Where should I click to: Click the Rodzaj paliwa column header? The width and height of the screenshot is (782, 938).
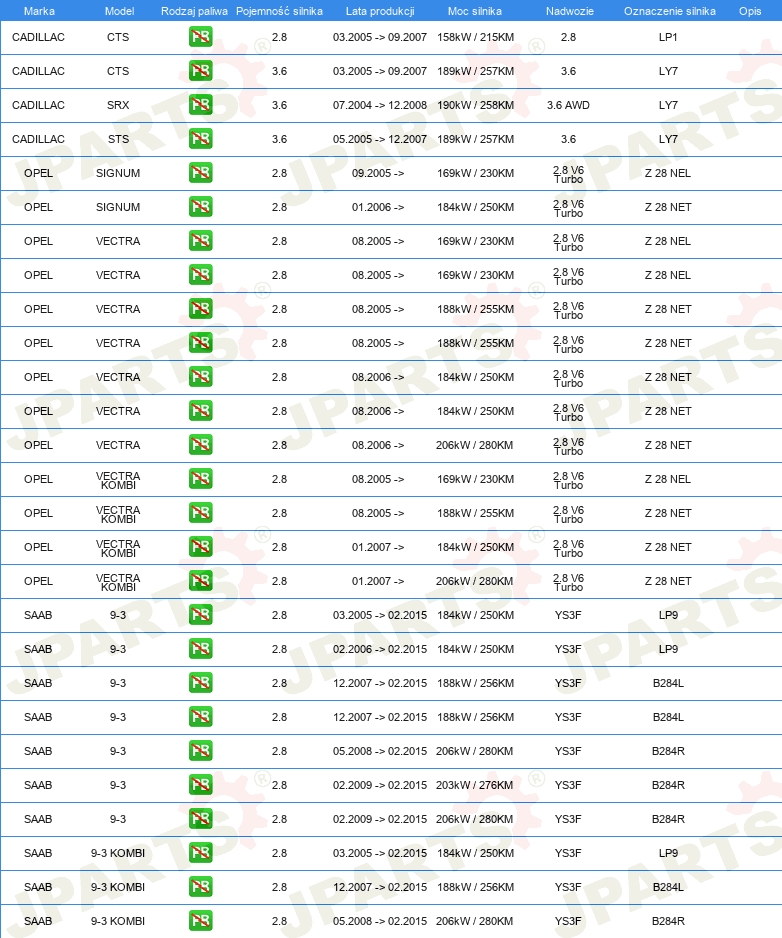(194, 11)
